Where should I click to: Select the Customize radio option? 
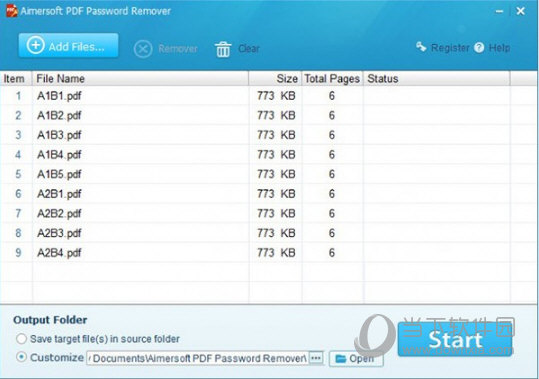[x=21, y=357]
